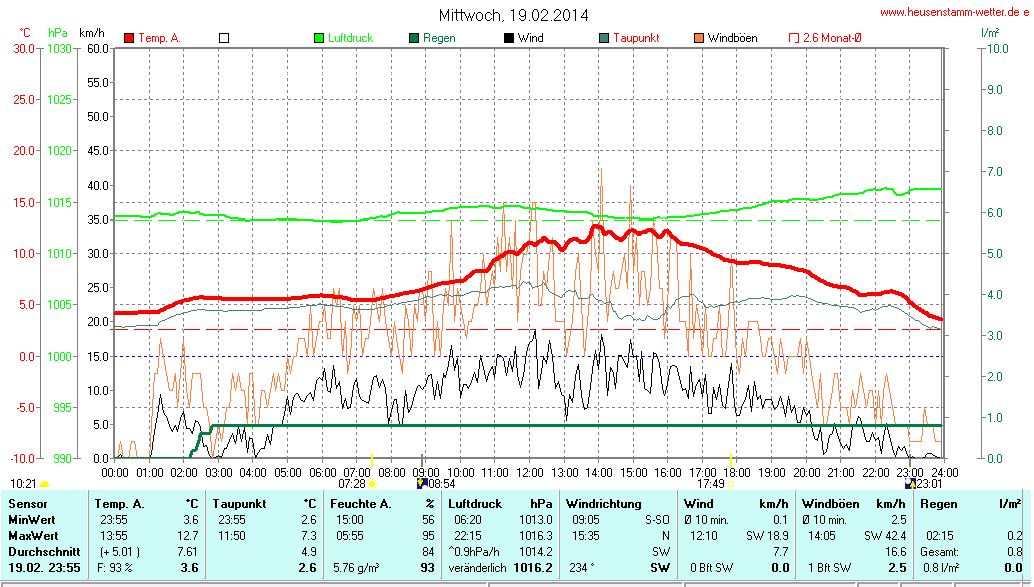This screenshot has width=1034, height=587.
Task: Click the 2.6 Monat-Ø legend label
Action: (832, 38)
